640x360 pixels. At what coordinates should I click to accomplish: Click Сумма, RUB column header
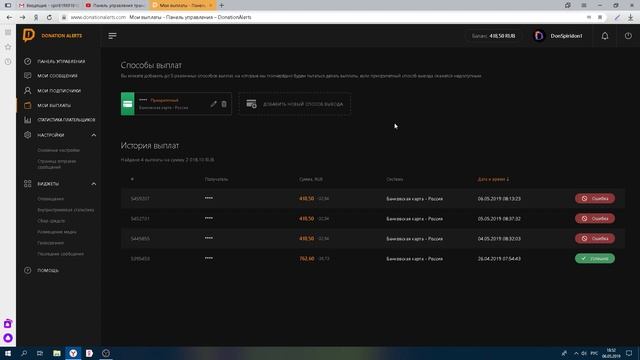[311, 179]
